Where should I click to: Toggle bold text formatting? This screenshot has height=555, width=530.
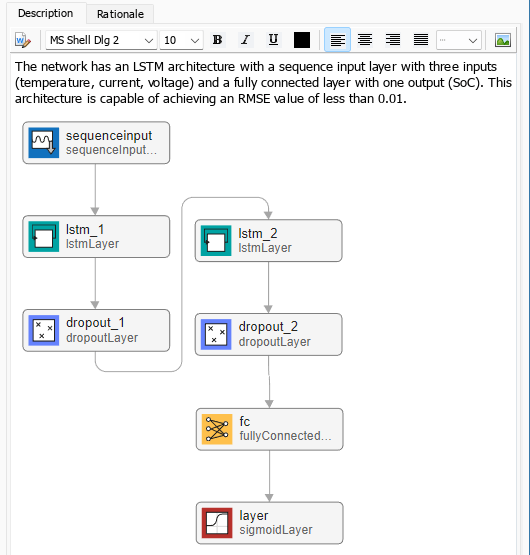[x=217, y=40]
